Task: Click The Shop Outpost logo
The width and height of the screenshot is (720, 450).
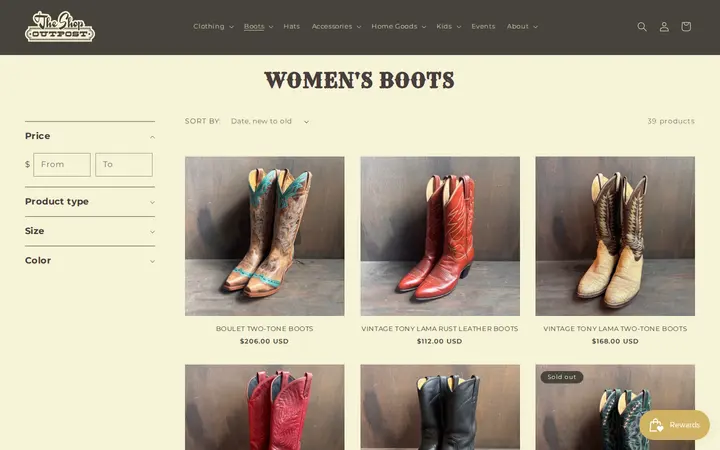Action: [60, 27]
